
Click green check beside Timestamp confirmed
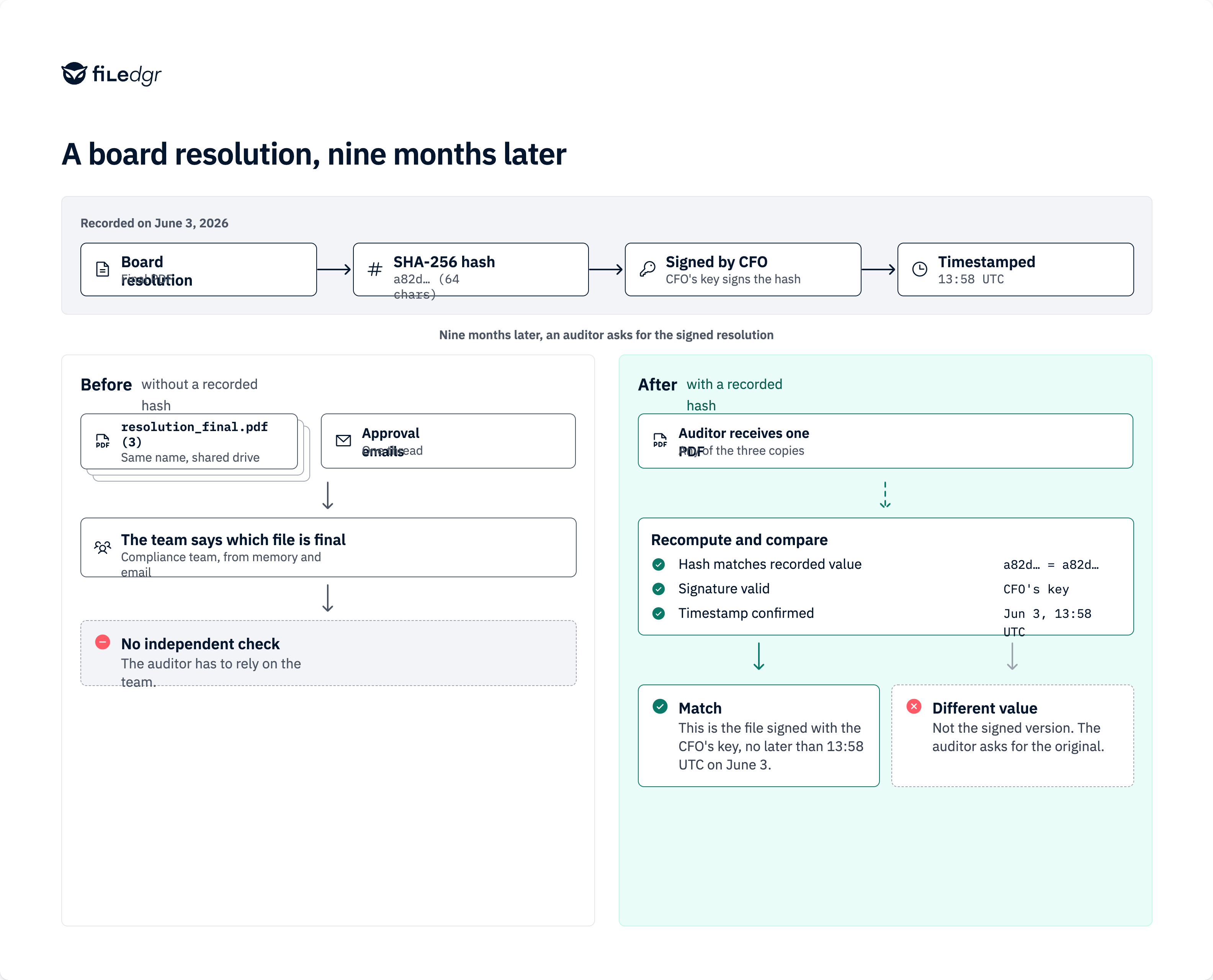click(x=659, y=613)
